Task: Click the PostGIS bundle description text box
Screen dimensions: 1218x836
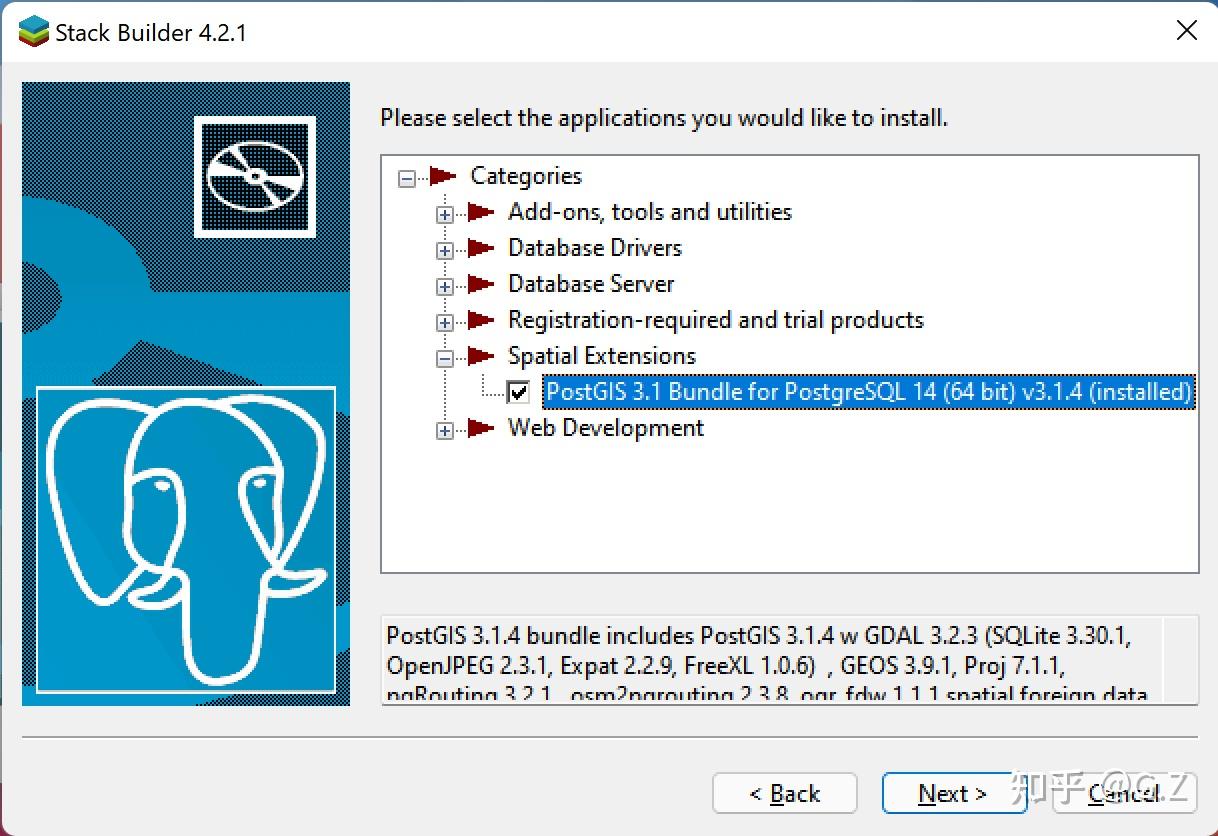Action: (770, 660)
